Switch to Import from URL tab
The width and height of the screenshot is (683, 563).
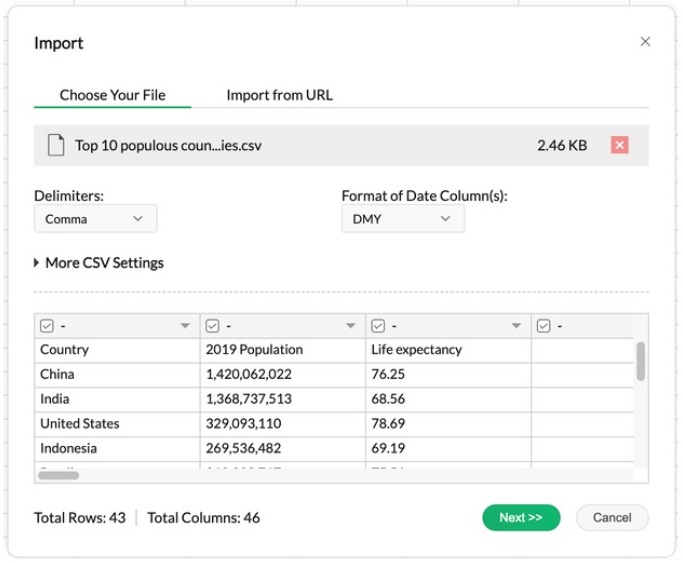[x=279, y=95]
